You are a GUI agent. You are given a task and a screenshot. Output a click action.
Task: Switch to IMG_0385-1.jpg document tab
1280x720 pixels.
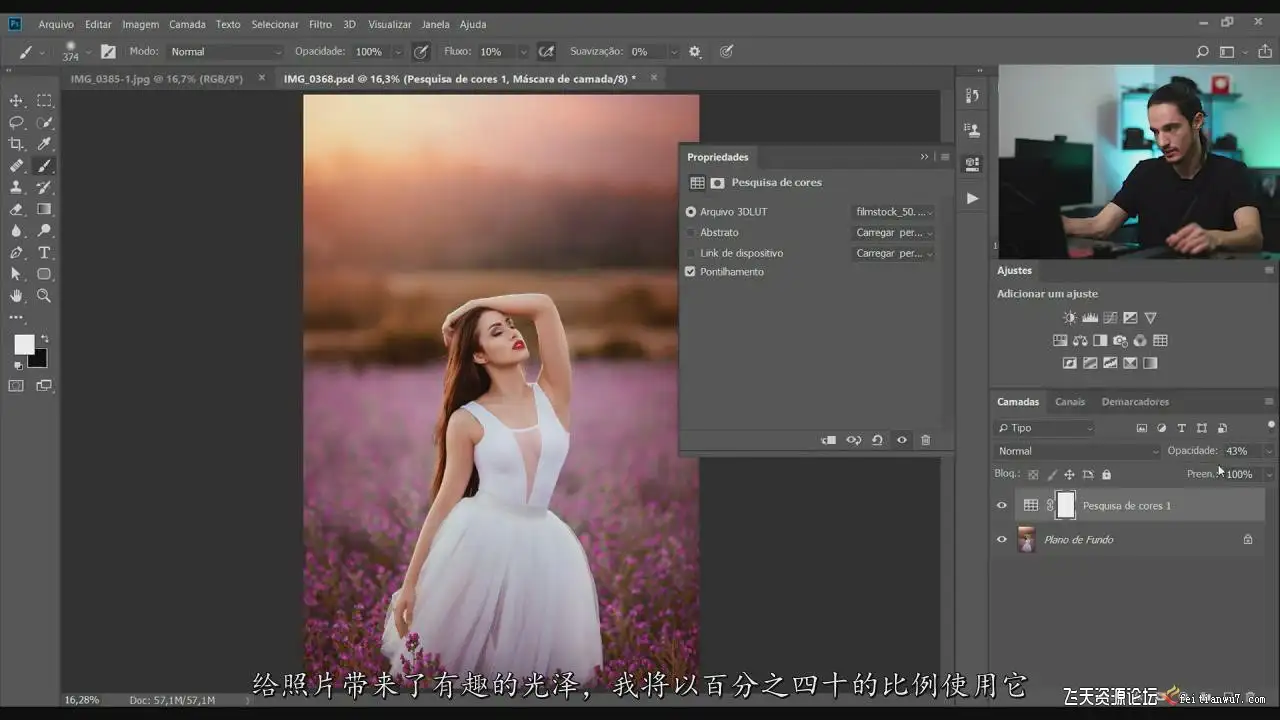click(157, 79)
